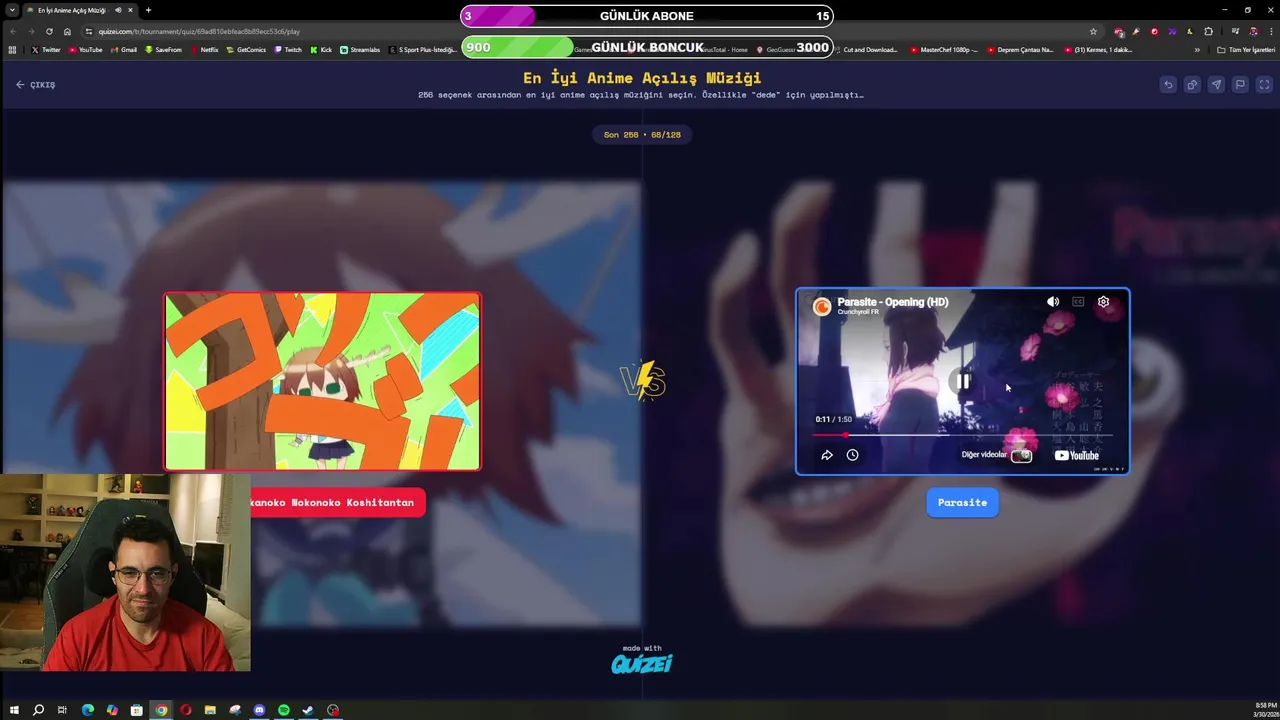1280x720 pixels.
Task: Go back using the ÇIKIŞ exit link
Action: point(35,85)
